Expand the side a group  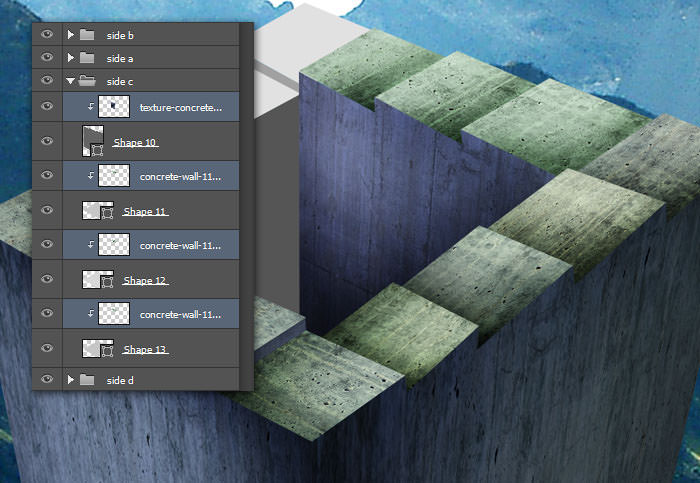pos(71,58)
